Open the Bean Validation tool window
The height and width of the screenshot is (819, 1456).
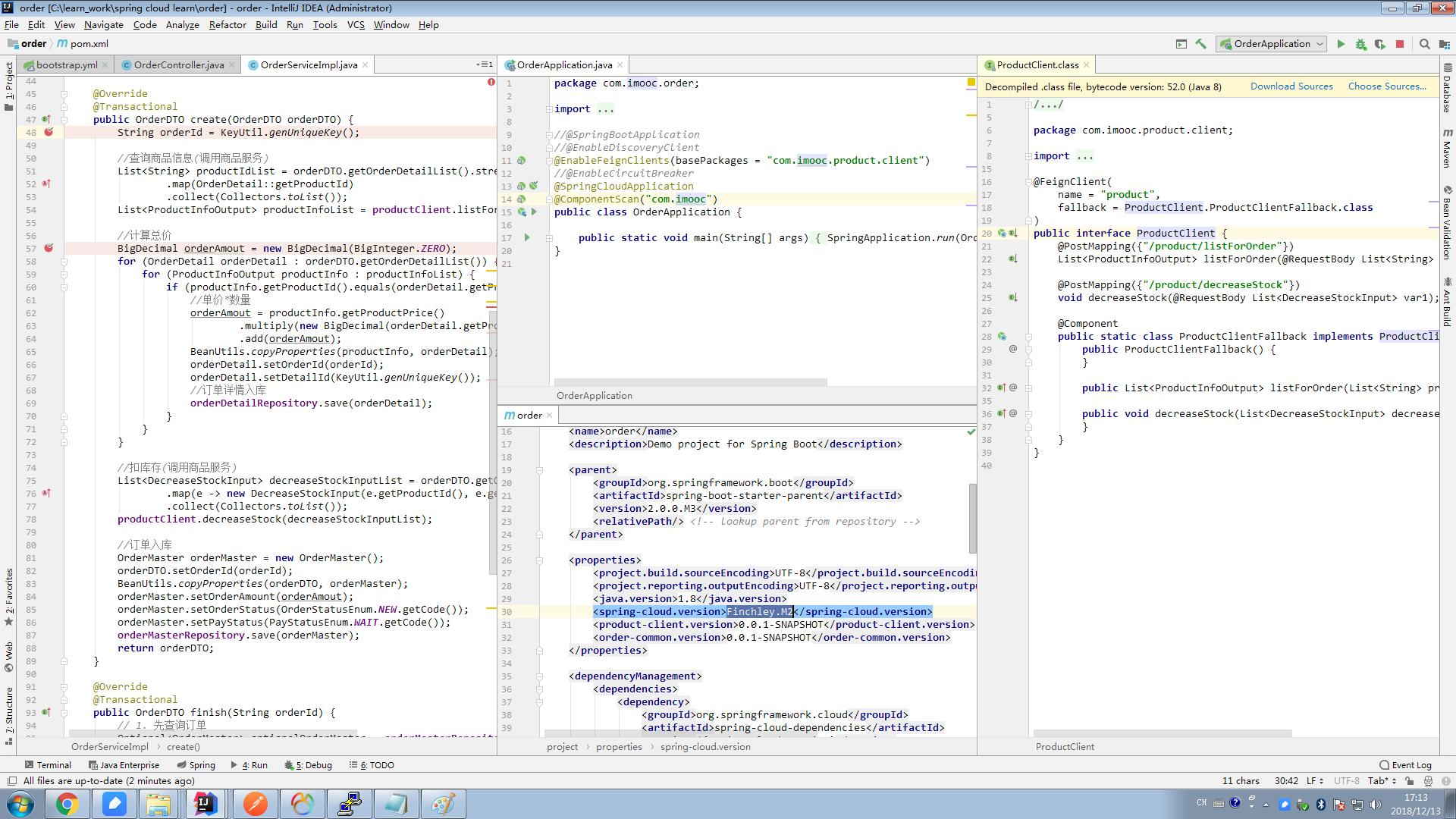coord(1448,223)
